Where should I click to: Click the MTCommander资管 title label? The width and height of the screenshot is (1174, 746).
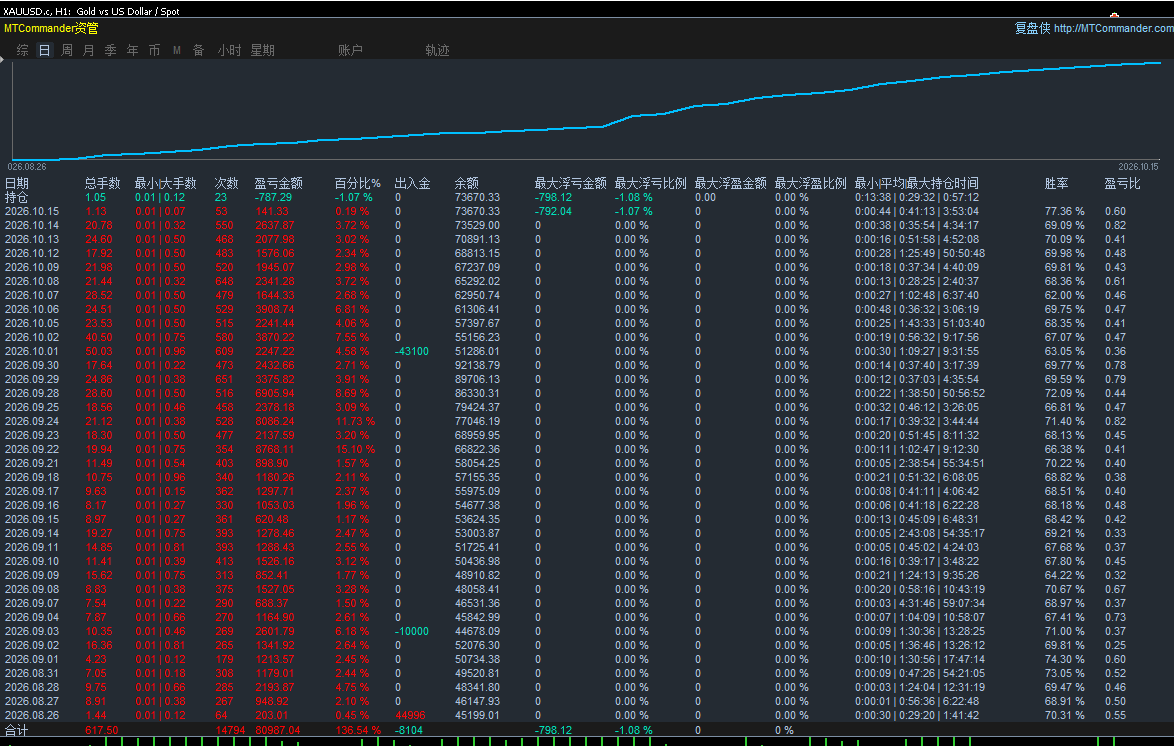pyautogui.click(x=51, y=28)
